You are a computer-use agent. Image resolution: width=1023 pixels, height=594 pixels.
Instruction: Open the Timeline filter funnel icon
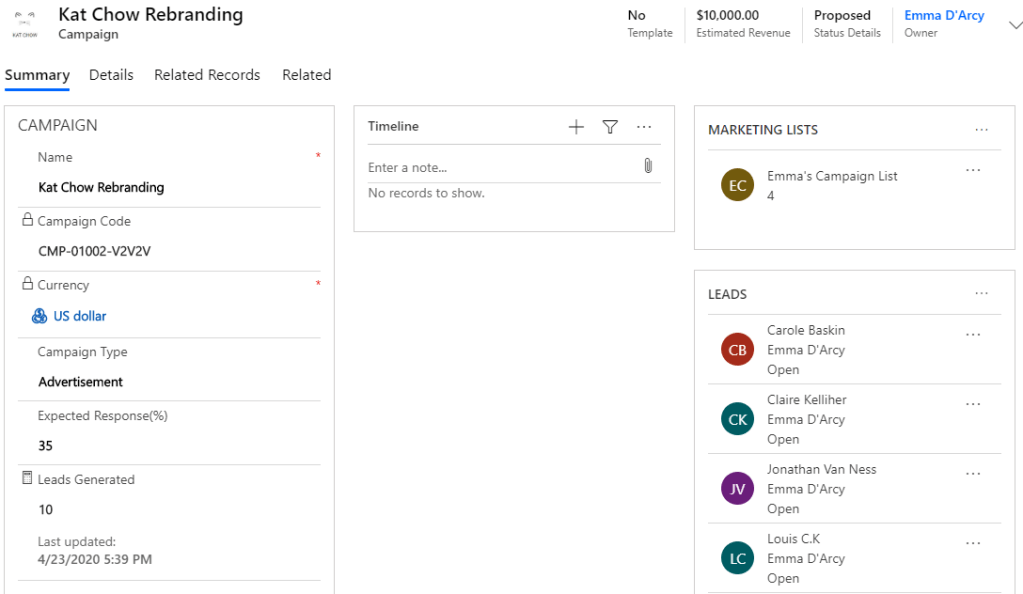pos(610,127)
